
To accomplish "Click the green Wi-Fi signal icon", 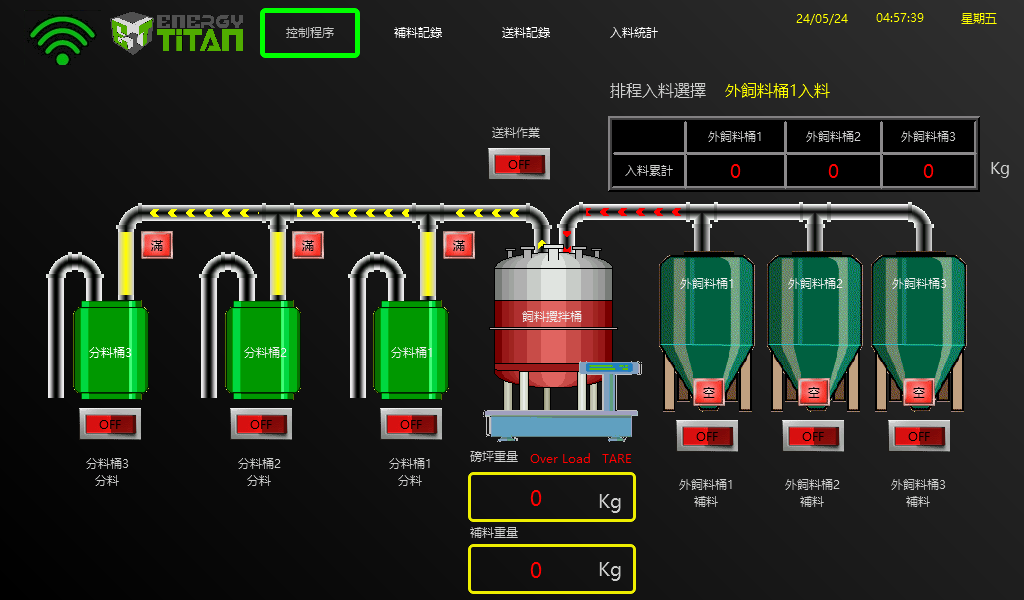I will [62, 40].
